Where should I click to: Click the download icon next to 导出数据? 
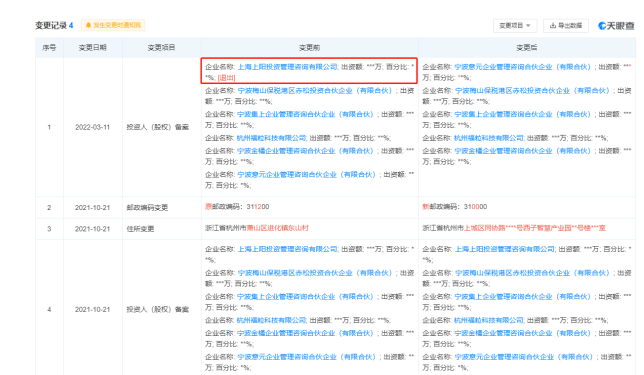(553, 25)
